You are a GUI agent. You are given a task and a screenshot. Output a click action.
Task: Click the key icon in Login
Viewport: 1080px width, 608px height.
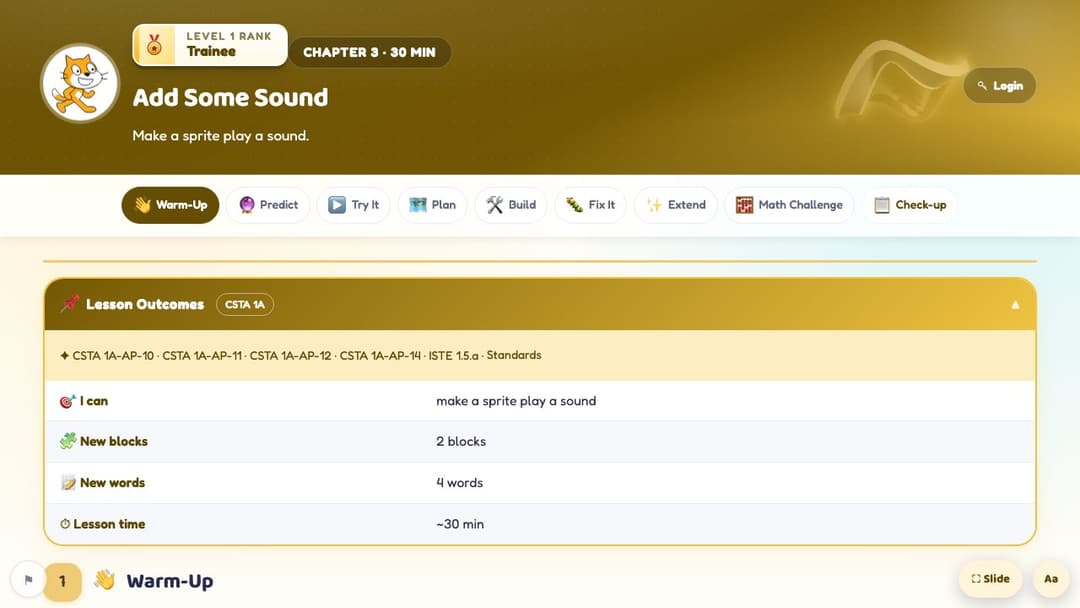point(982,85)
